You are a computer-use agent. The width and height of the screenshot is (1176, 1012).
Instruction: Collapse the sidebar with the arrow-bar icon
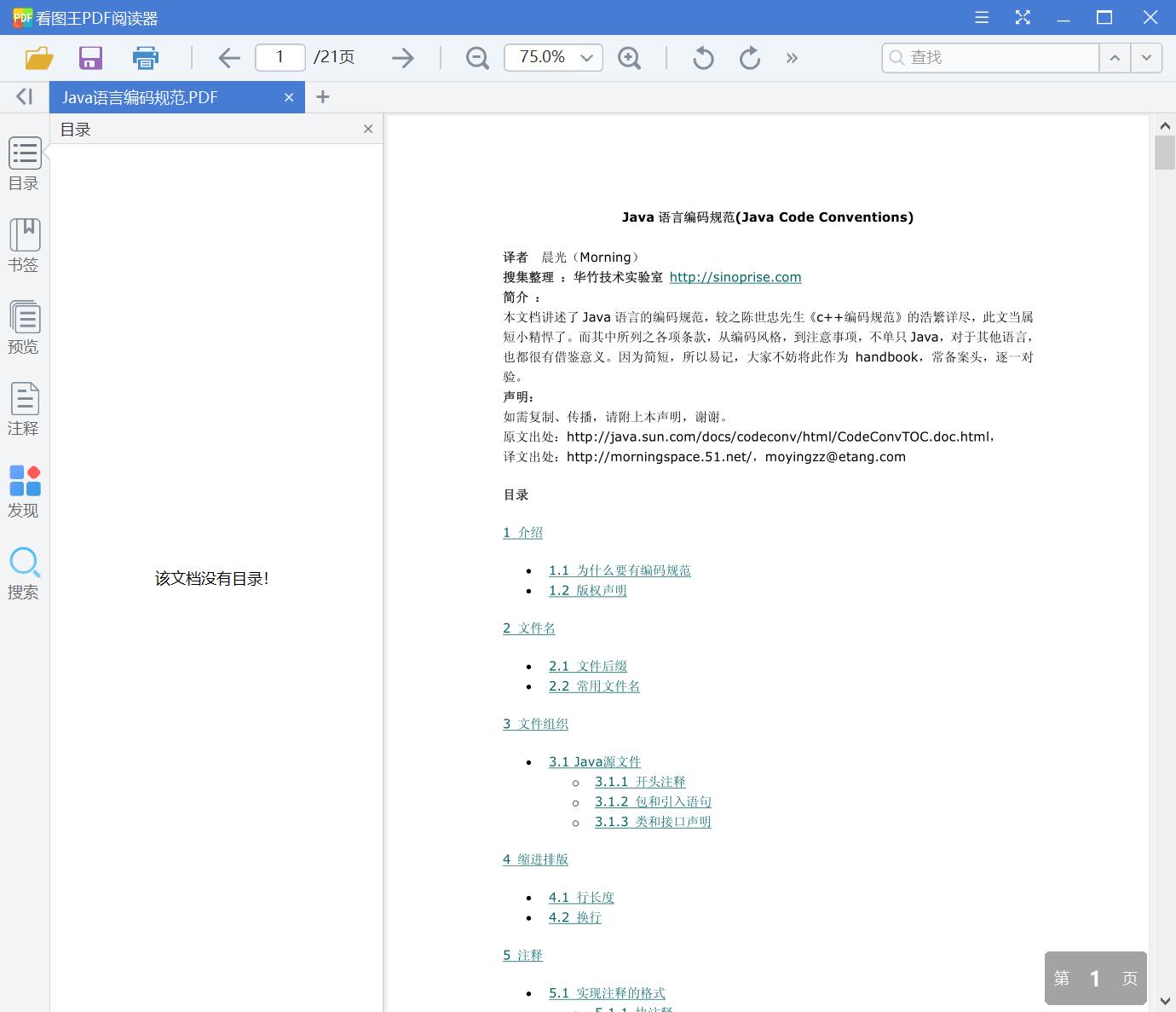[x=25, y=97]
